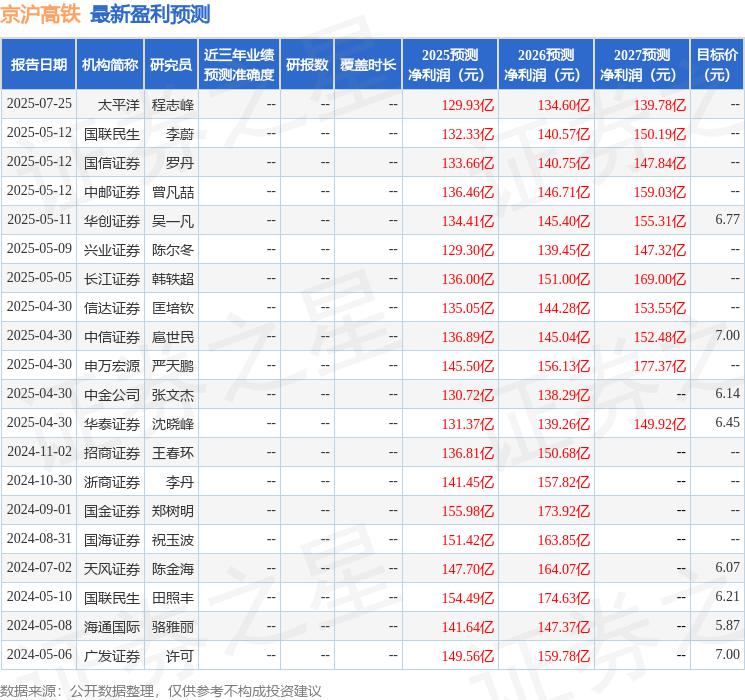Click the value 157.82亿
The height and width of the screenshot is (700, 745).
(x=564, y=482)
